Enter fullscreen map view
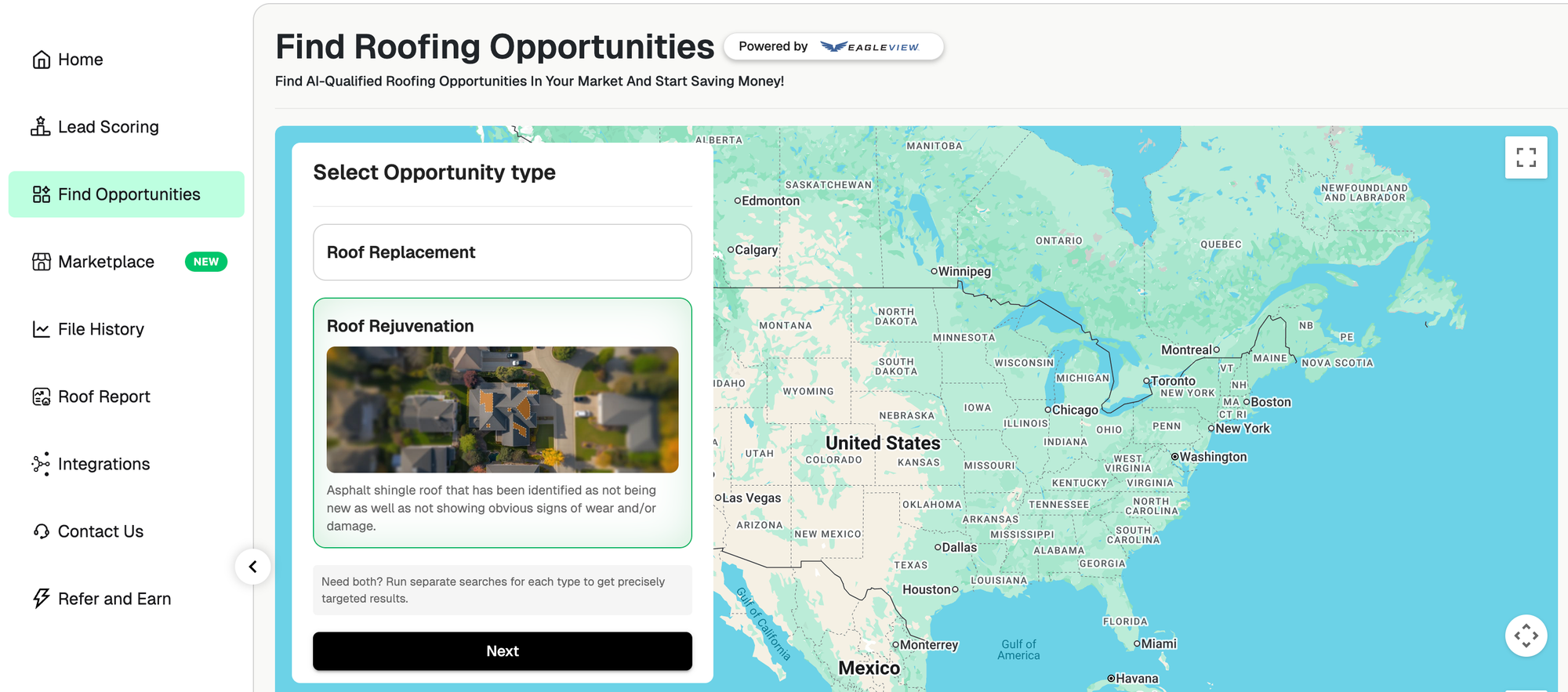Image resolution: width=1568 pixels, height=692 pixels. coord(1526,158)
